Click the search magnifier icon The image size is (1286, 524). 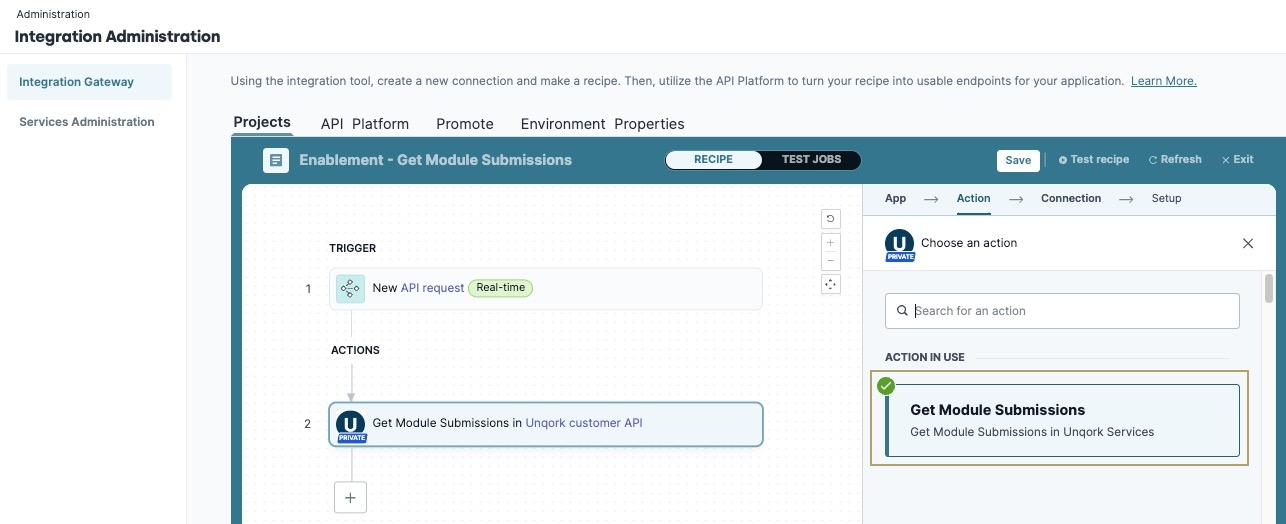point(902,311)
